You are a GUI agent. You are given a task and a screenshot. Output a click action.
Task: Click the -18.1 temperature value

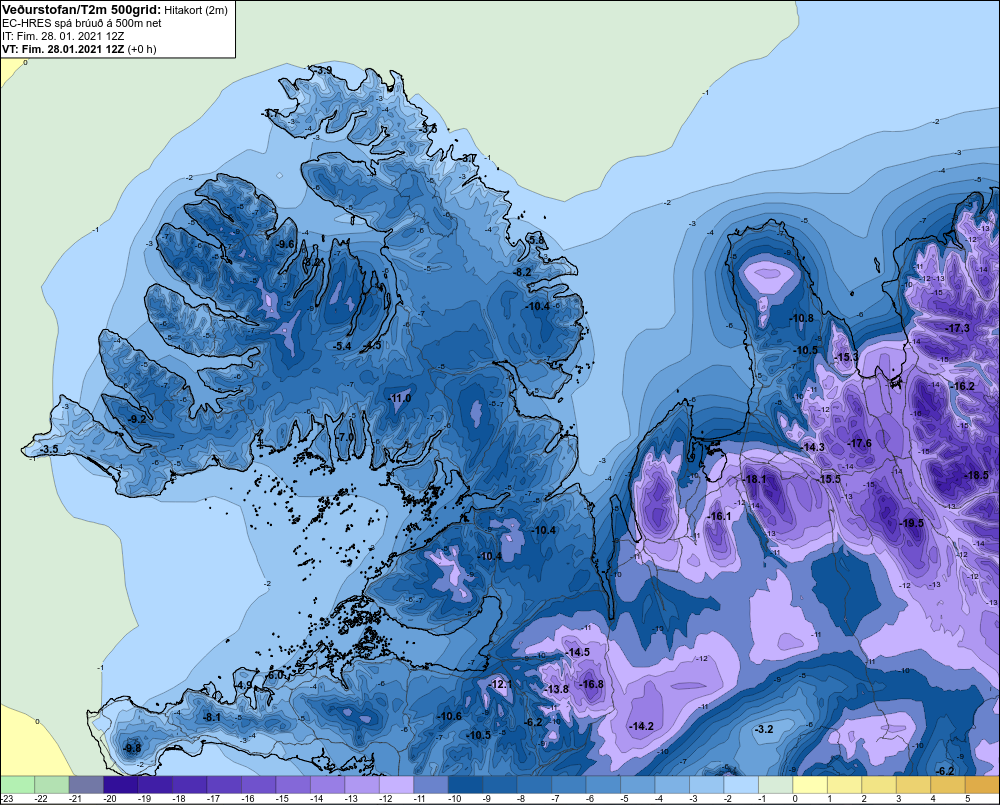click(754, 479)
